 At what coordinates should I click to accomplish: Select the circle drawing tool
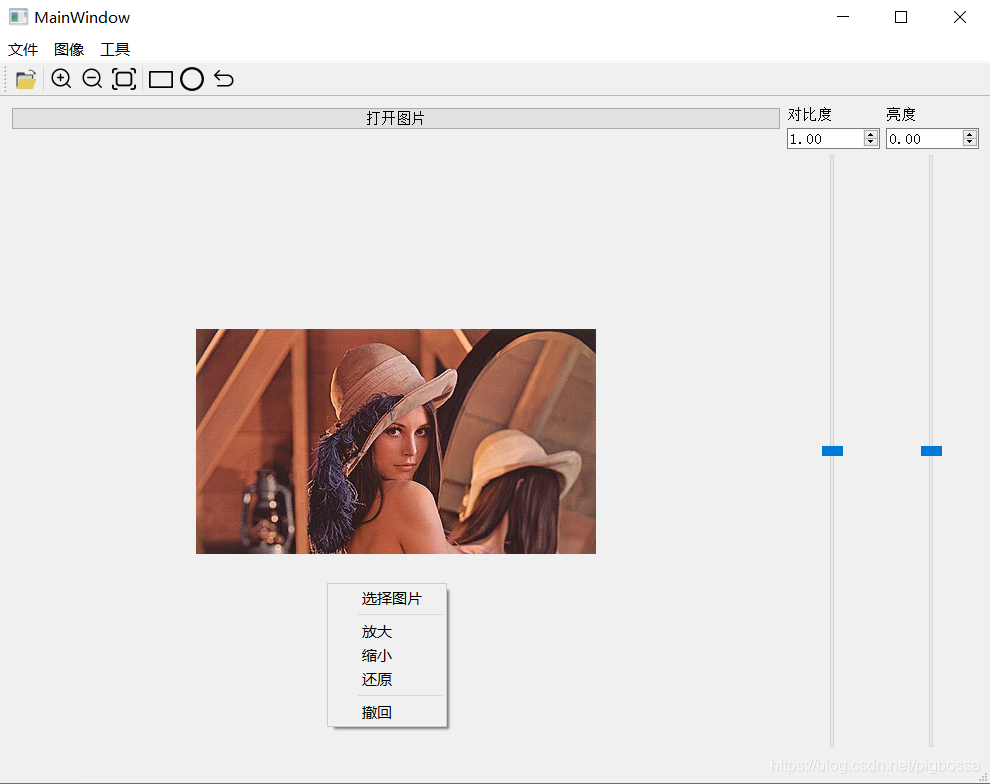[192, 79]
